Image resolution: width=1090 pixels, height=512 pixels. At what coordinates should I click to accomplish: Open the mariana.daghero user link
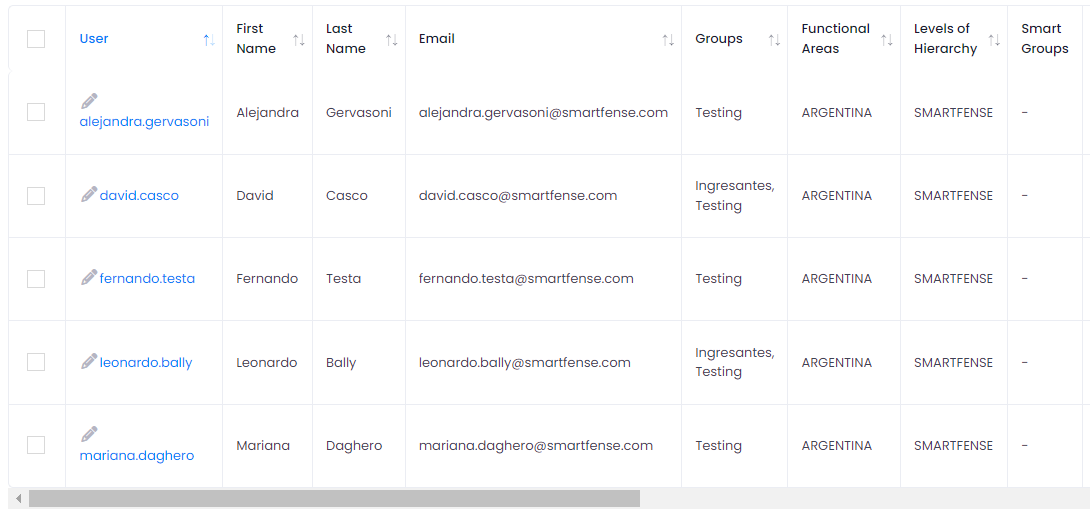(137, 456)
